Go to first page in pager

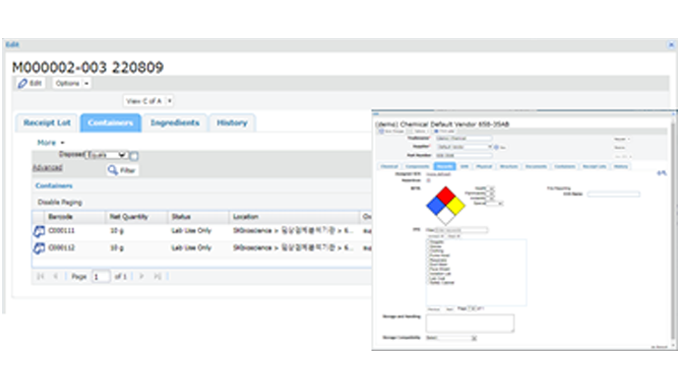[x=40, y=276]
